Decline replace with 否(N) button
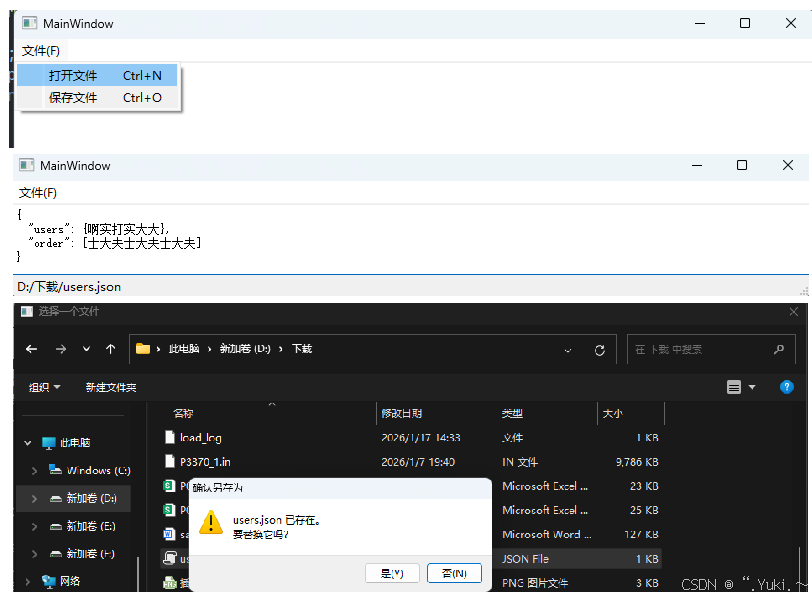This screenshot has height=601, width=812. [454, 573]
